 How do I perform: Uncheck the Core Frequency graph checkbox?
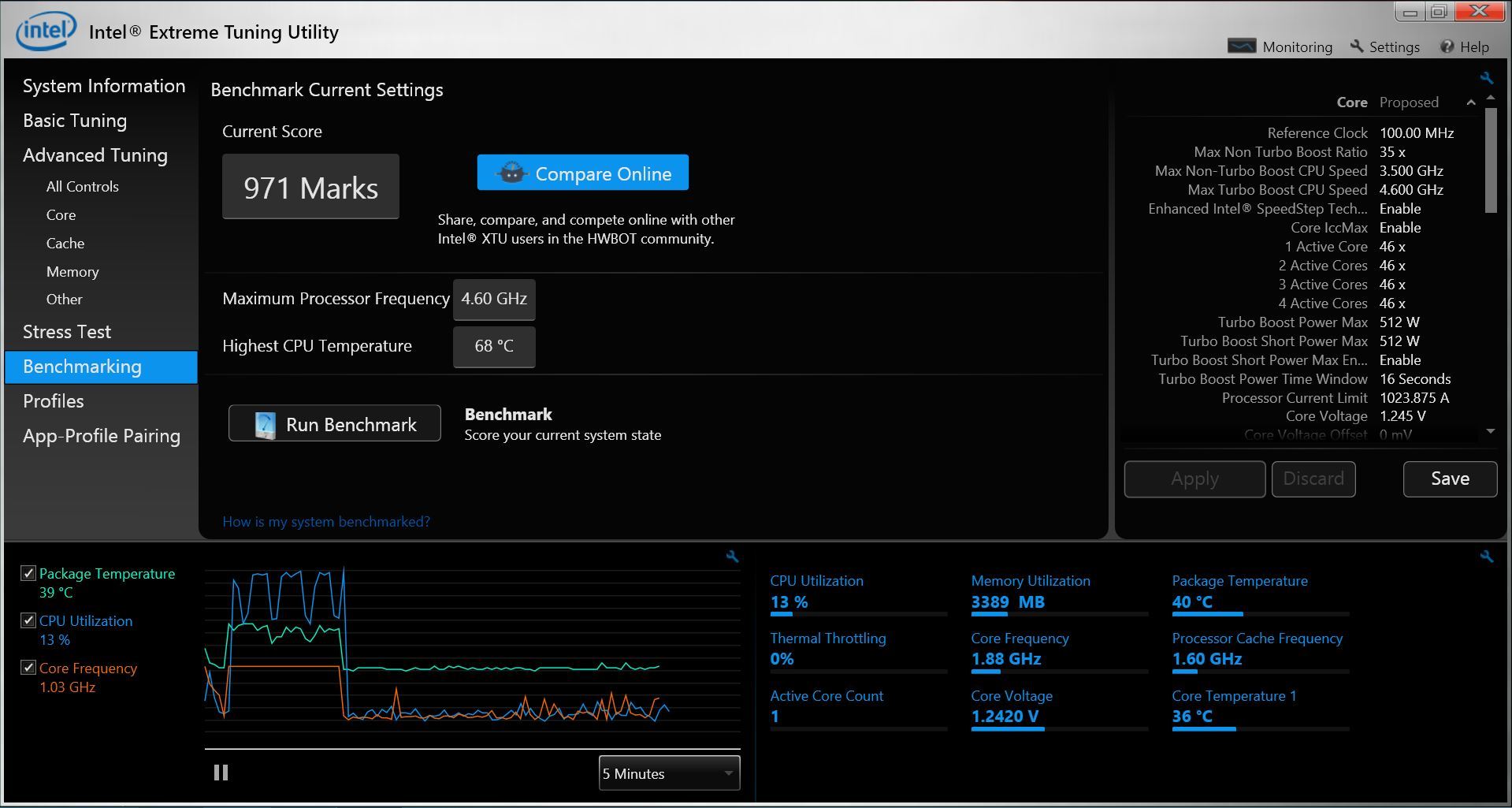click(28, 668)
